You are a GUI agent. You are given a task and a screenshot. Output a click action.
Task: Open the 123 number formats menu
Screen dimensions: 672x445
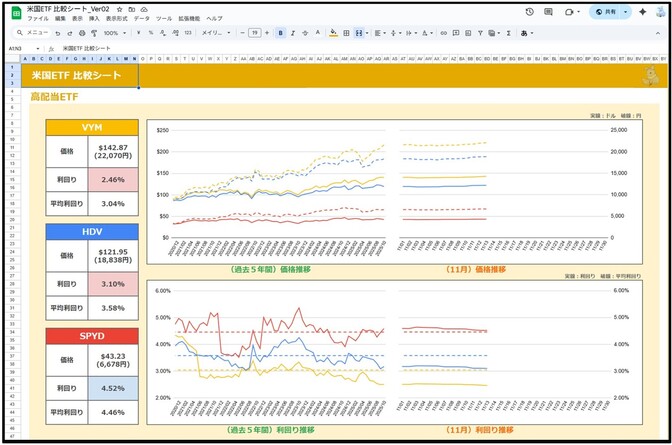(188, 33)
